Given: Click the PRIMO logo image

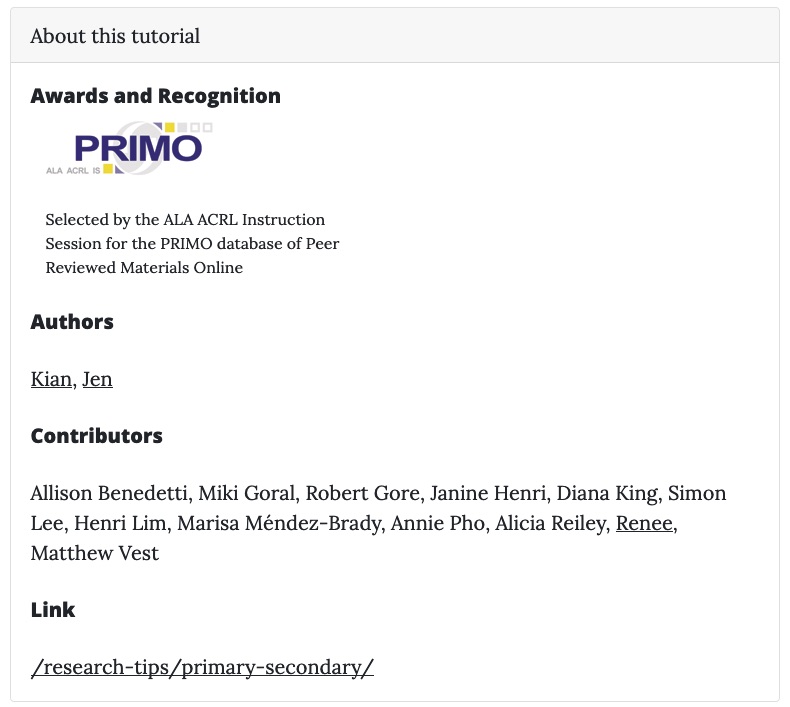Looking at the screenshot, I should tap(129, 148).
